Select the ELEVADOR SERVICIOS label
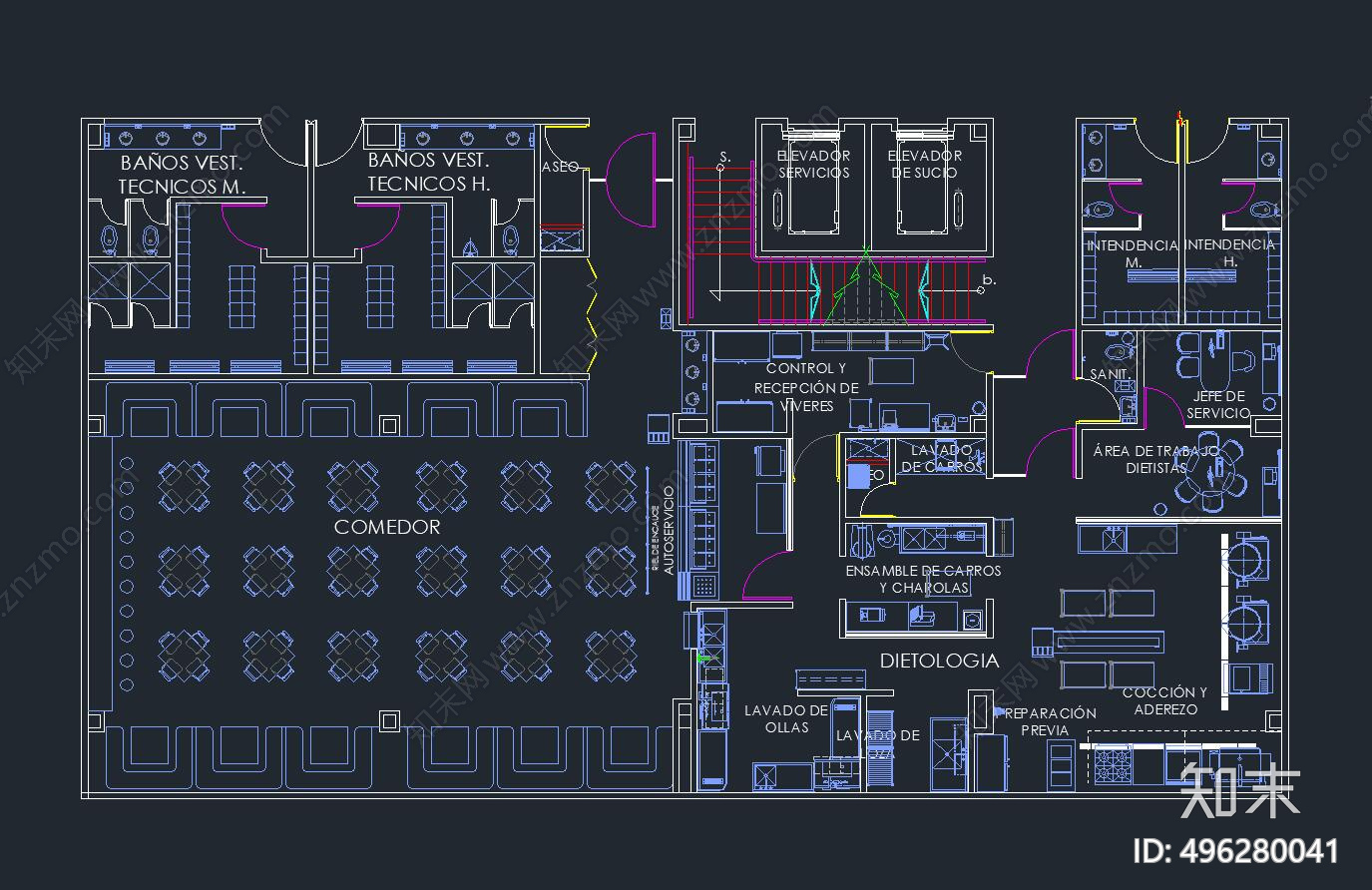Screen dimensions: 1372x890 (x=814, y=164)
